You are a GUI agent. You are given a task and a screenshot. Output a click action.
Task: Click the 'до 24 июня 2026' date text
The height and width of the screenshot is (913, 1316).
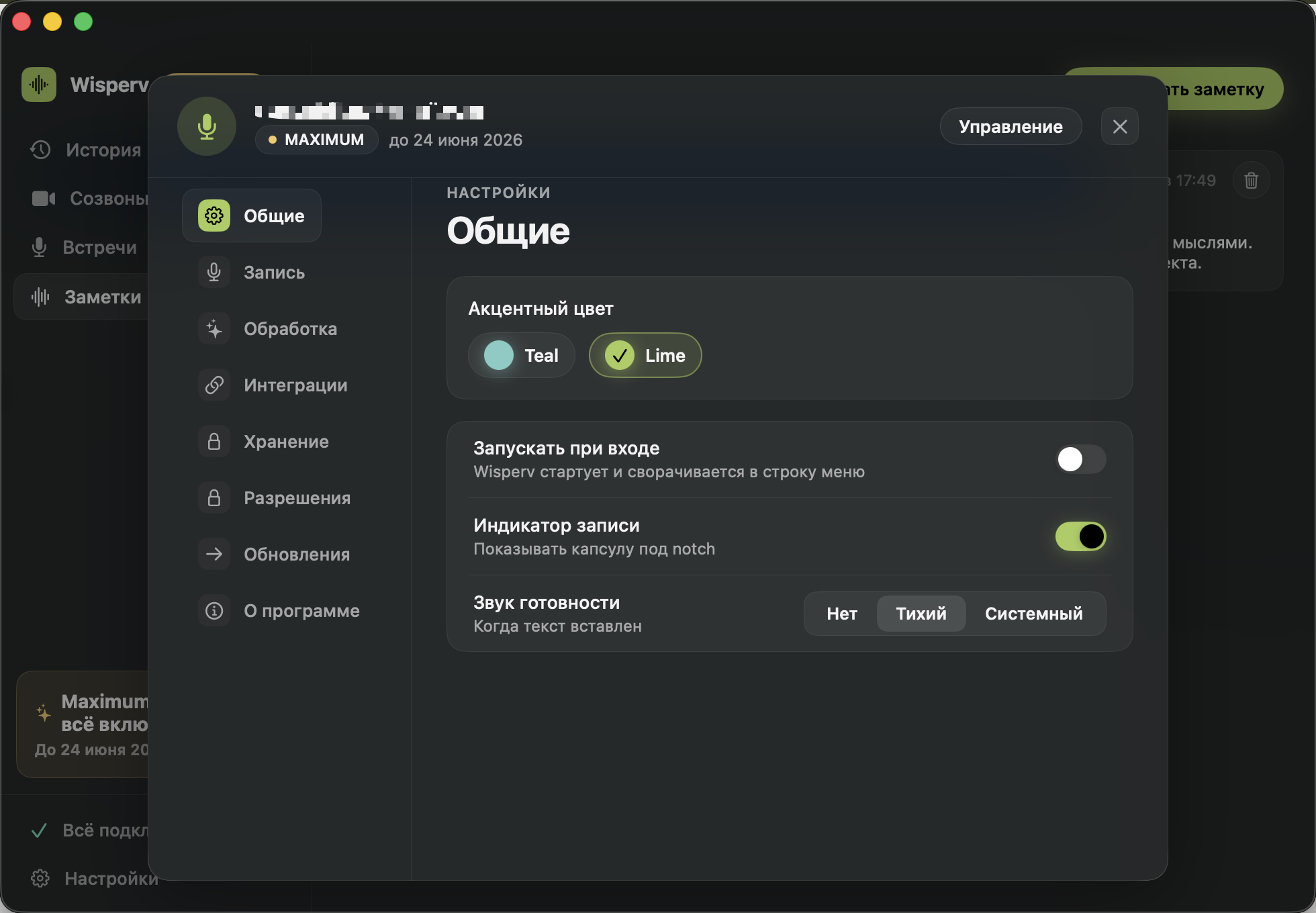[455, 140]
